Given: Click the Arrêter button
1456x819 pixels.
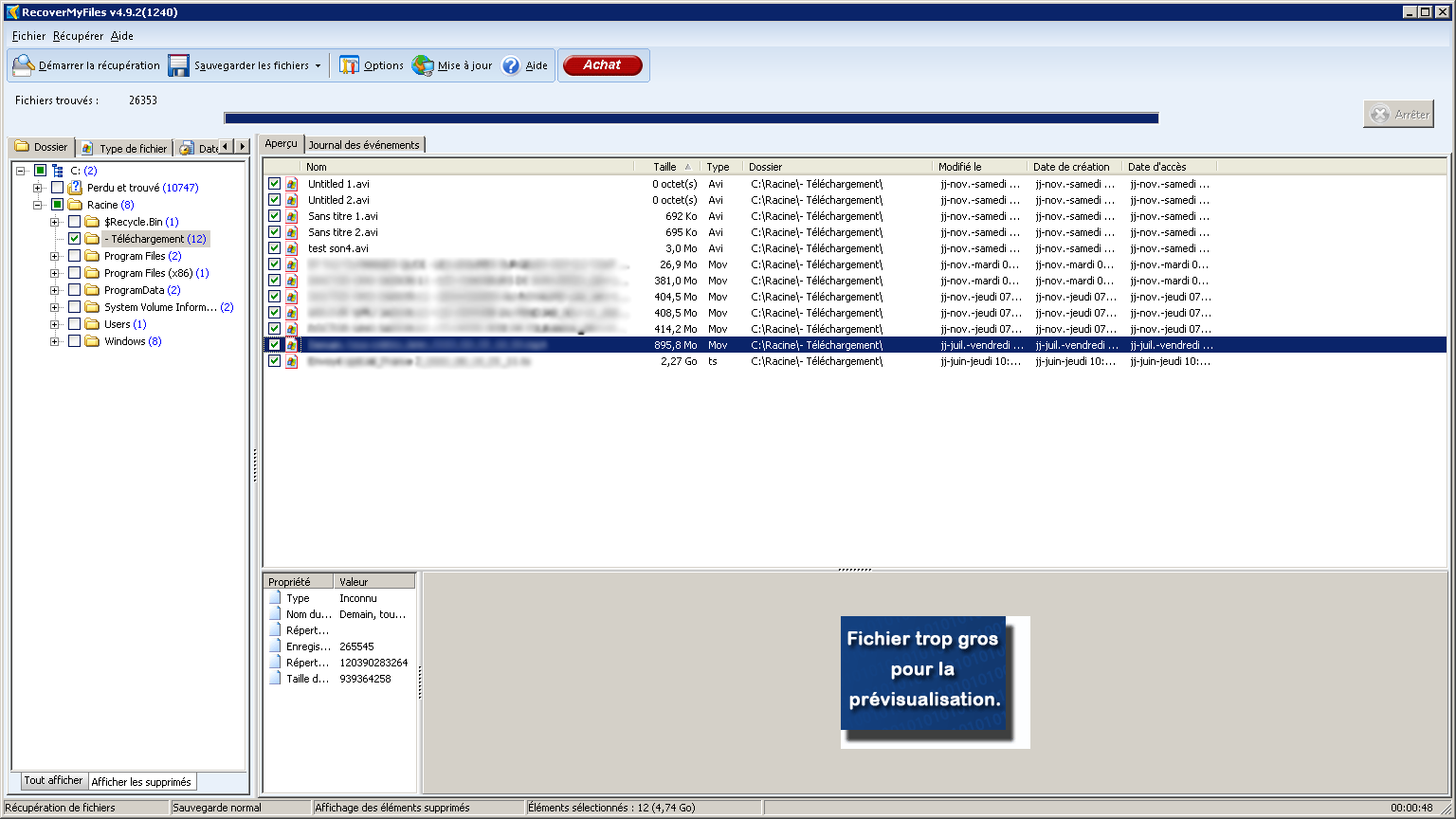Looking at the screenshot, I should click(1399, 114).
